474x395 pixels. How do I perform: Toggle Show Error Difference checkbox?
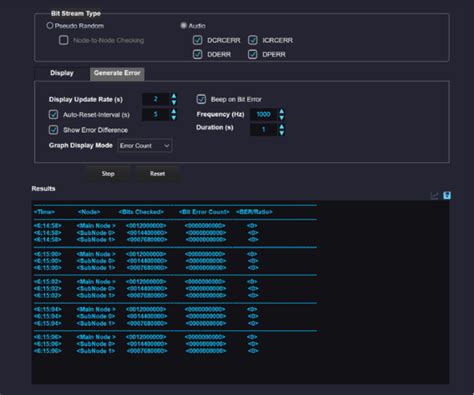[x=53, y=130]
